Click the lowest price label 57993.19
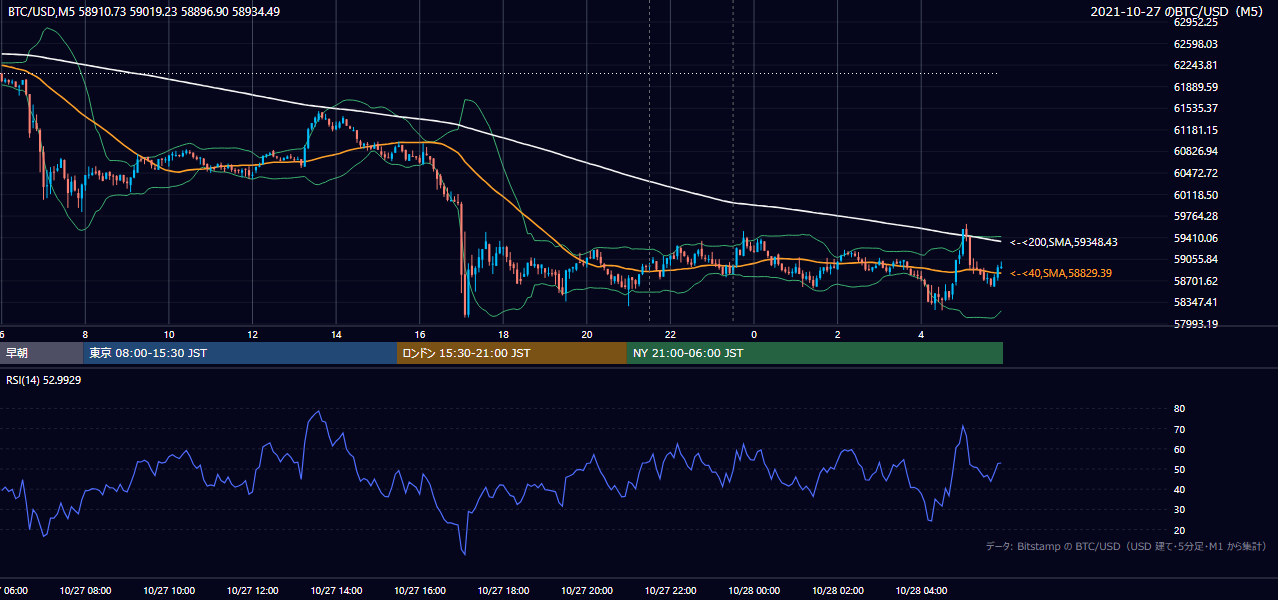 [1195, 324]
